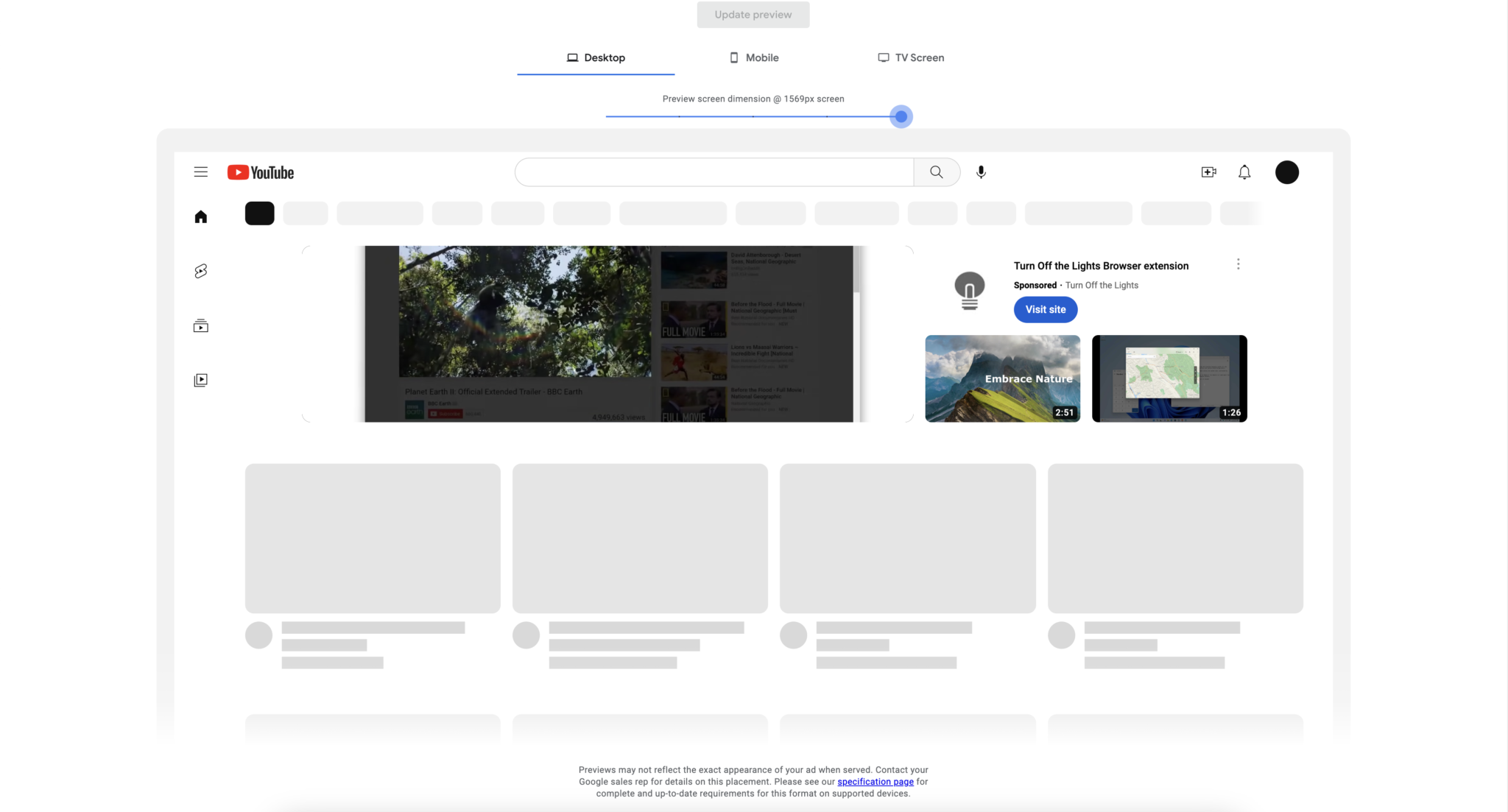The image size is (1508, 812).
Task: Open the Shorts section from the sidebar
Action: [x=200, y=271]
